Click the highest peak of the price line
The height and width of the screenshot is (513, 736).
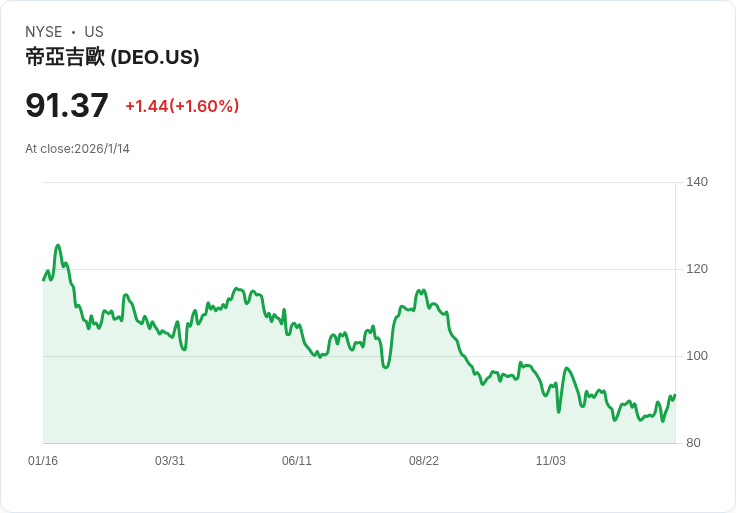pos(58,245)
